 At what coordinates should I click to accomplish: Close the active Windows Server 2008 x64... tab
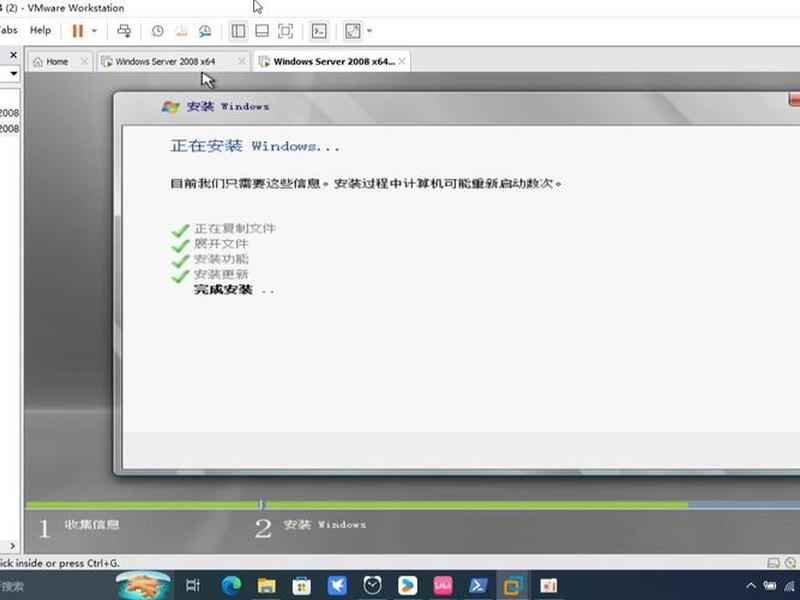[x=402, y=62]
